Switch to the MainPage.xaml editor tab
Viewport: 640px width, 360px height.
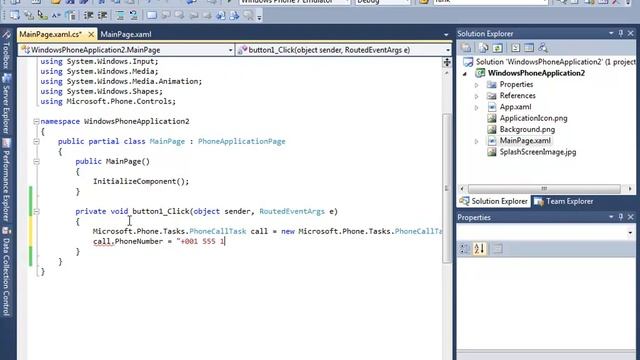click(x=126, y=34)
